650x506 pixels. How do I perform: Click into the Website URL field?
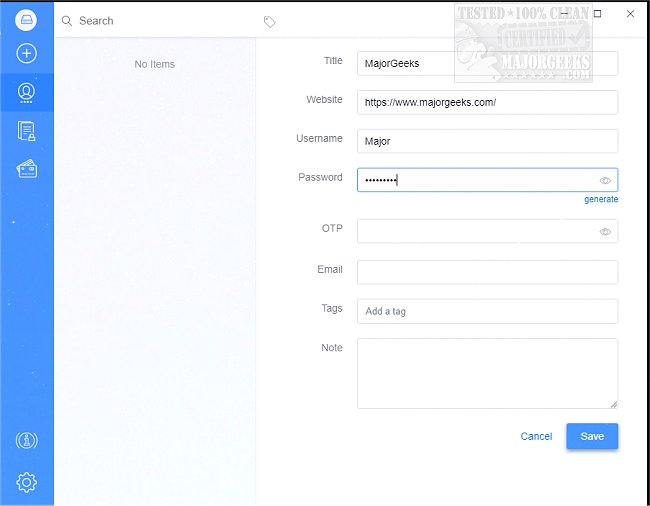coord(487,102)
